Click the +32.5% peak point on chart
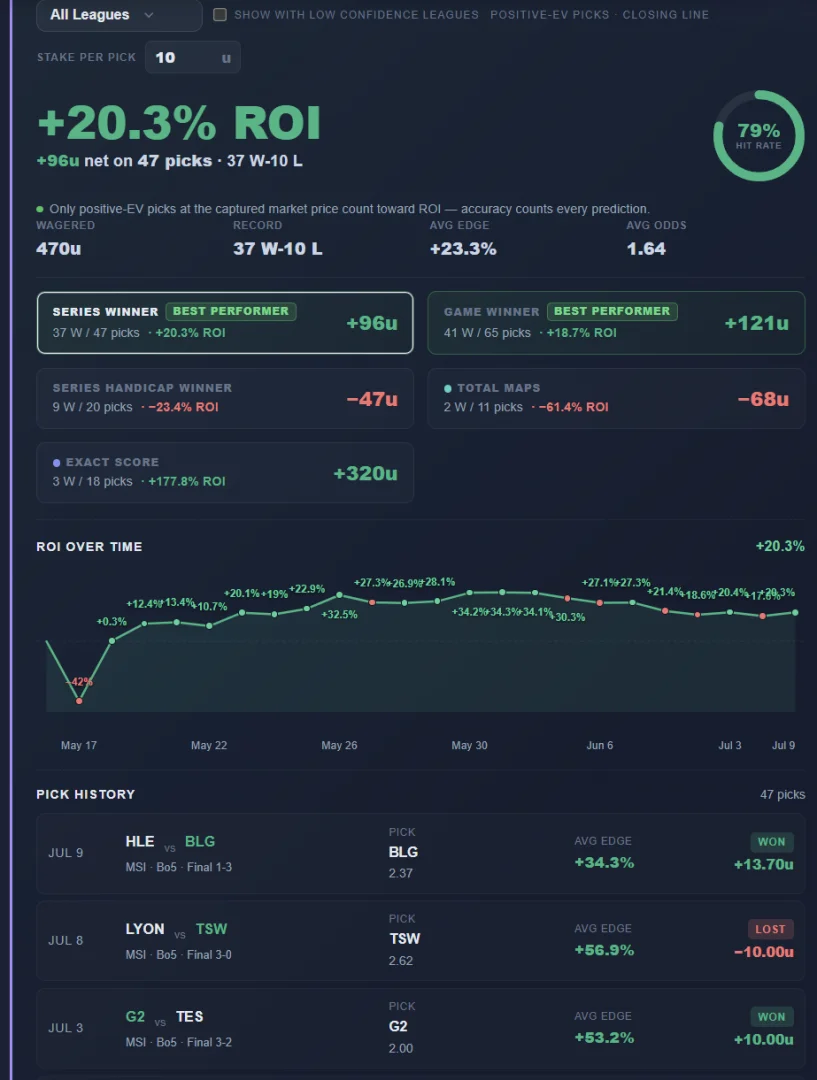Viewport: 817px width, 1080px height. pyautogui.click(x=340, y=594)
